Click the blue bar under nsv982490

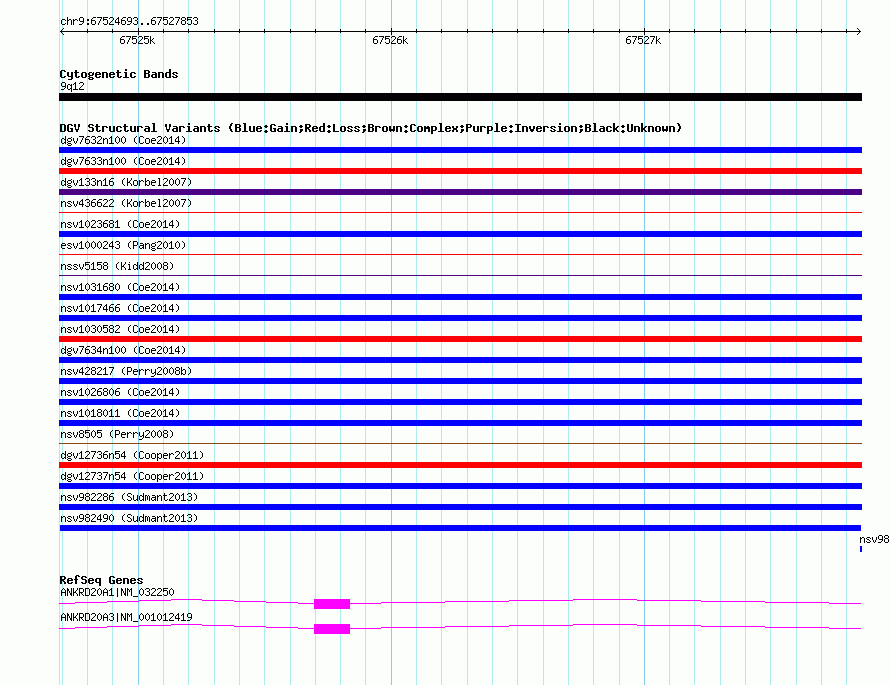[460, 528]
